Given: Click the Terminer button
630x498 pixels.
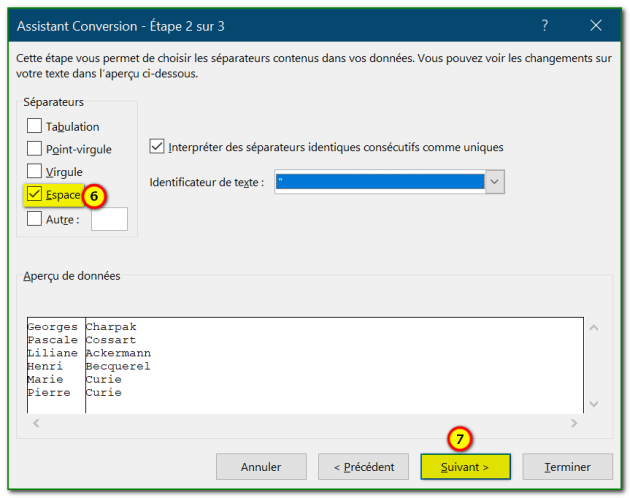Looking at the screenshot, I should click(x=567, y=467).
